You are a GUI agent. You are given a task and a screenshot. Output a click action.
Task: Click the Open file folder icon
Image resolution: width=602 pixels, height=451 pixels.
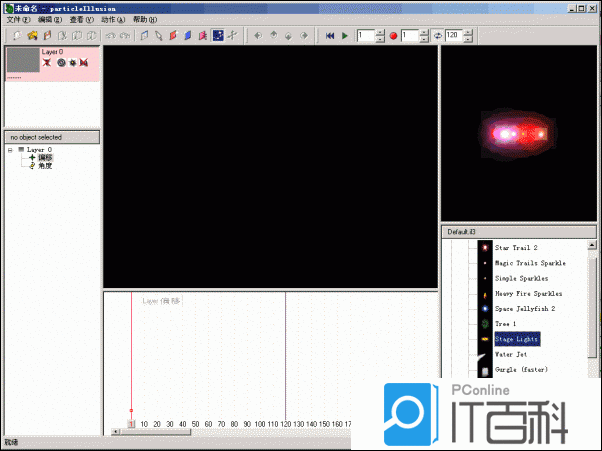coord(33,36)
